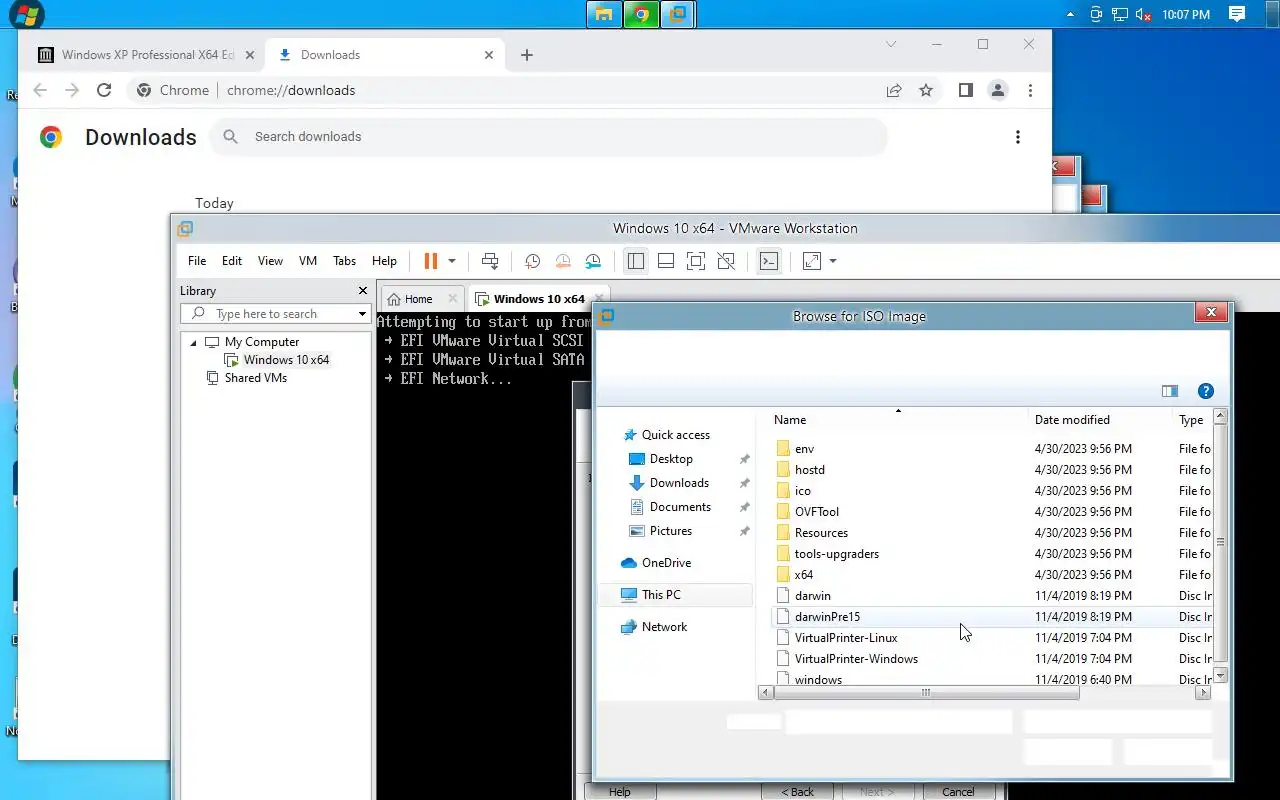
Task: Open Chrome's three-dot menu
Action: [x=1030, y=90]
